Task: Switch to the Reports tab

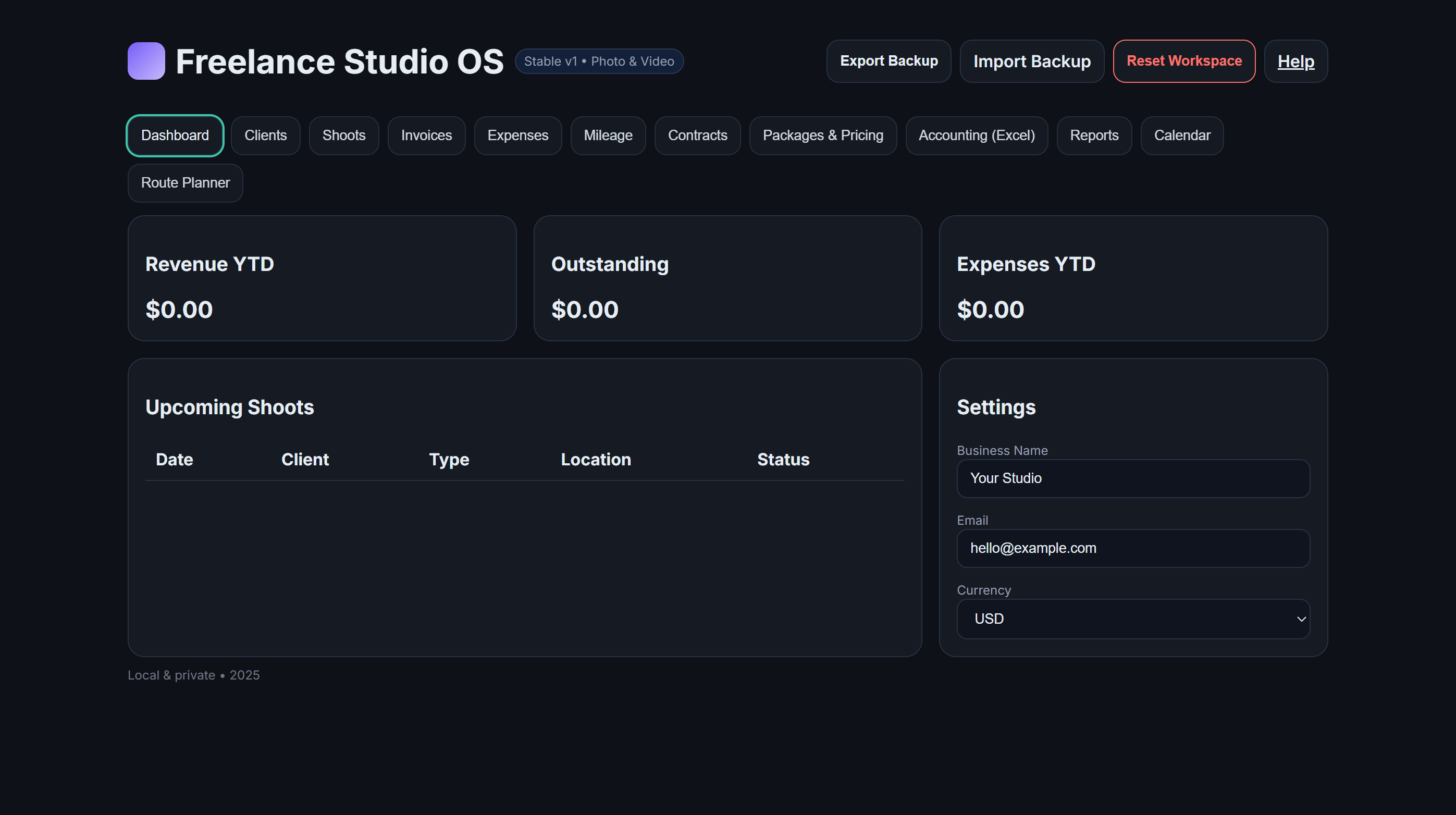Action: click(x=1094, y=135)
